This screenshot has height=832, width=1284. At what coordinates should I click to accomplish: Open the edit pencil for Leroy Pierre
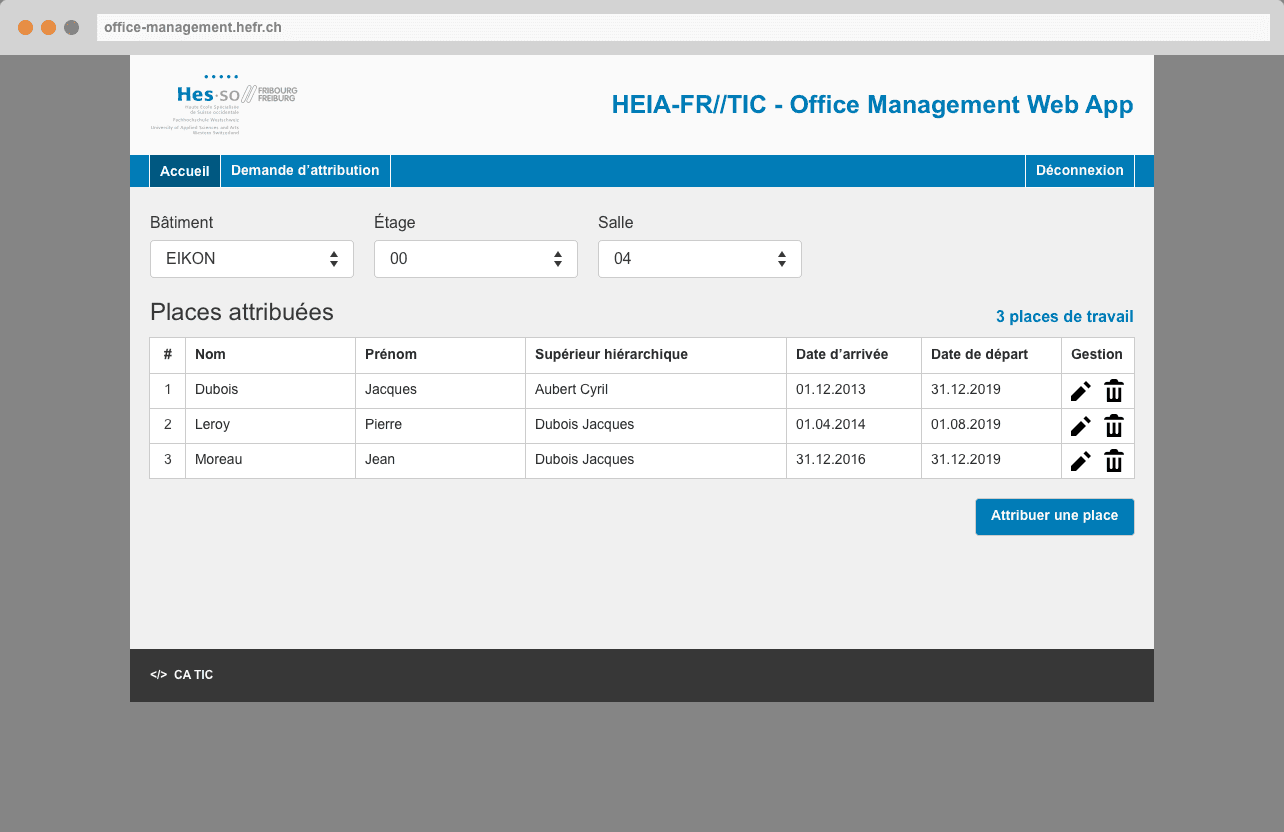click(x=1080, y=425)
